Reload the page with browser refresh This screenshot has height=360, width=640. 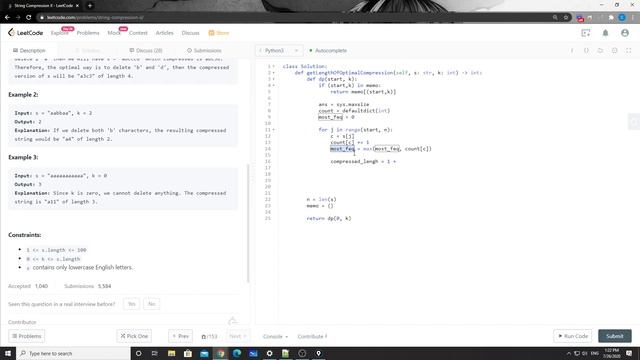pyautogui.click(x=28, y=18)
